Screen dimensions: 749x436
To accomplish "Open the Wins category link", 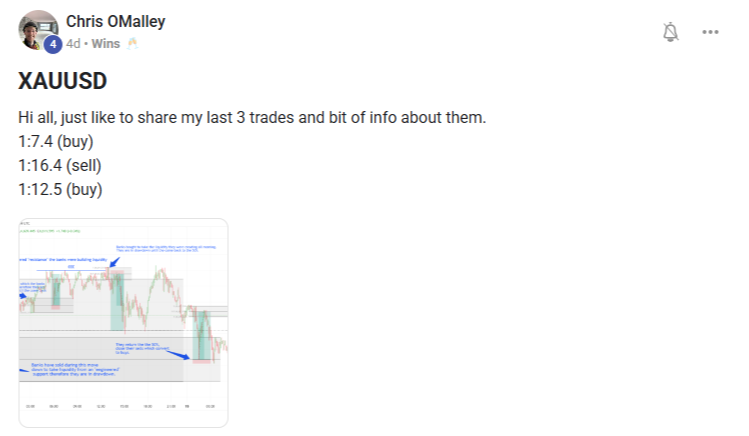I will [106, 44].
